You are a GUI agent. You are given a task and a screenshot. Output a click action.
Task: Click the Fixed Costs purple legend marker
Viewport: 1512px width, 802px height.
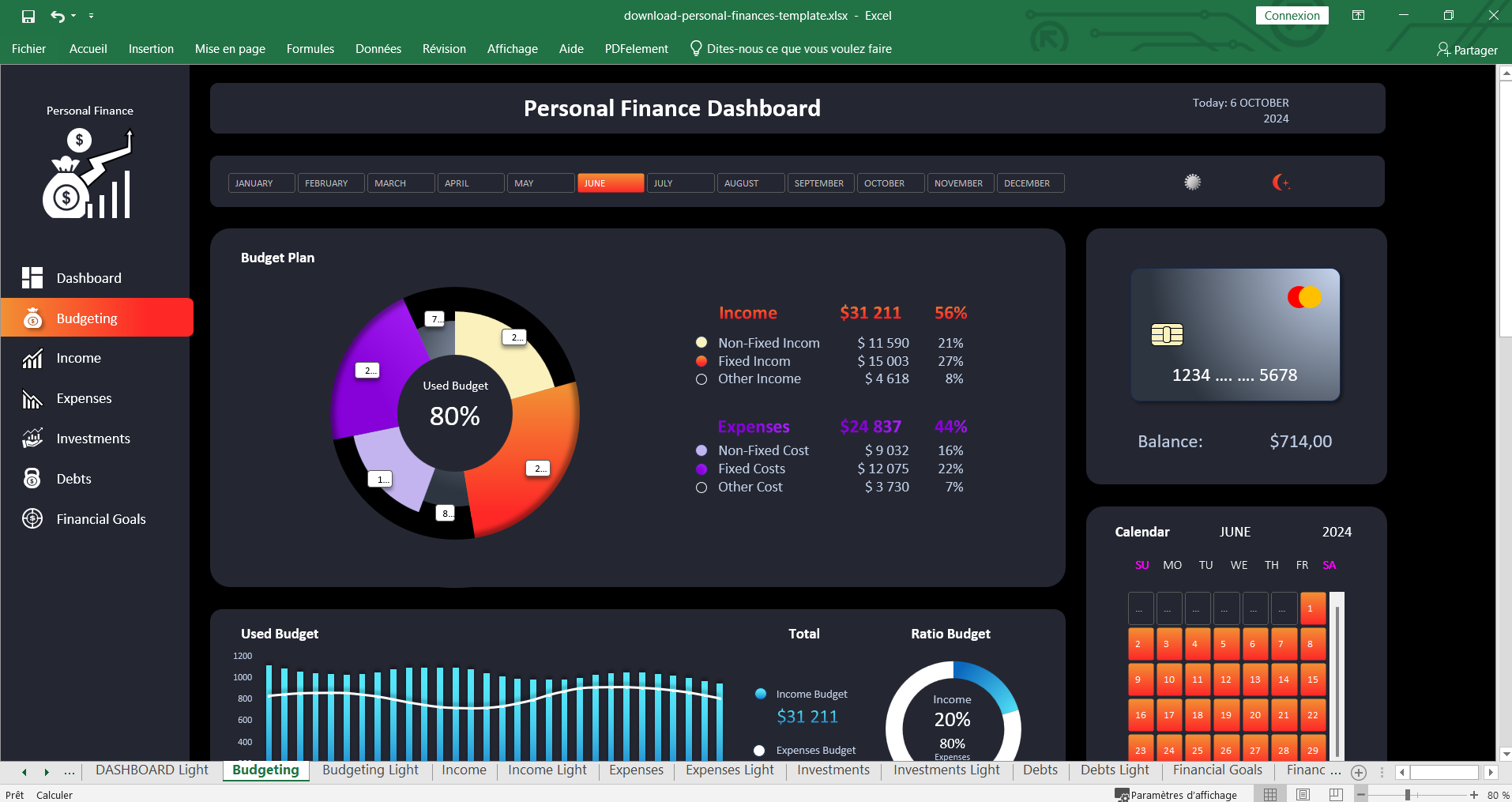(x=701, y=469)
